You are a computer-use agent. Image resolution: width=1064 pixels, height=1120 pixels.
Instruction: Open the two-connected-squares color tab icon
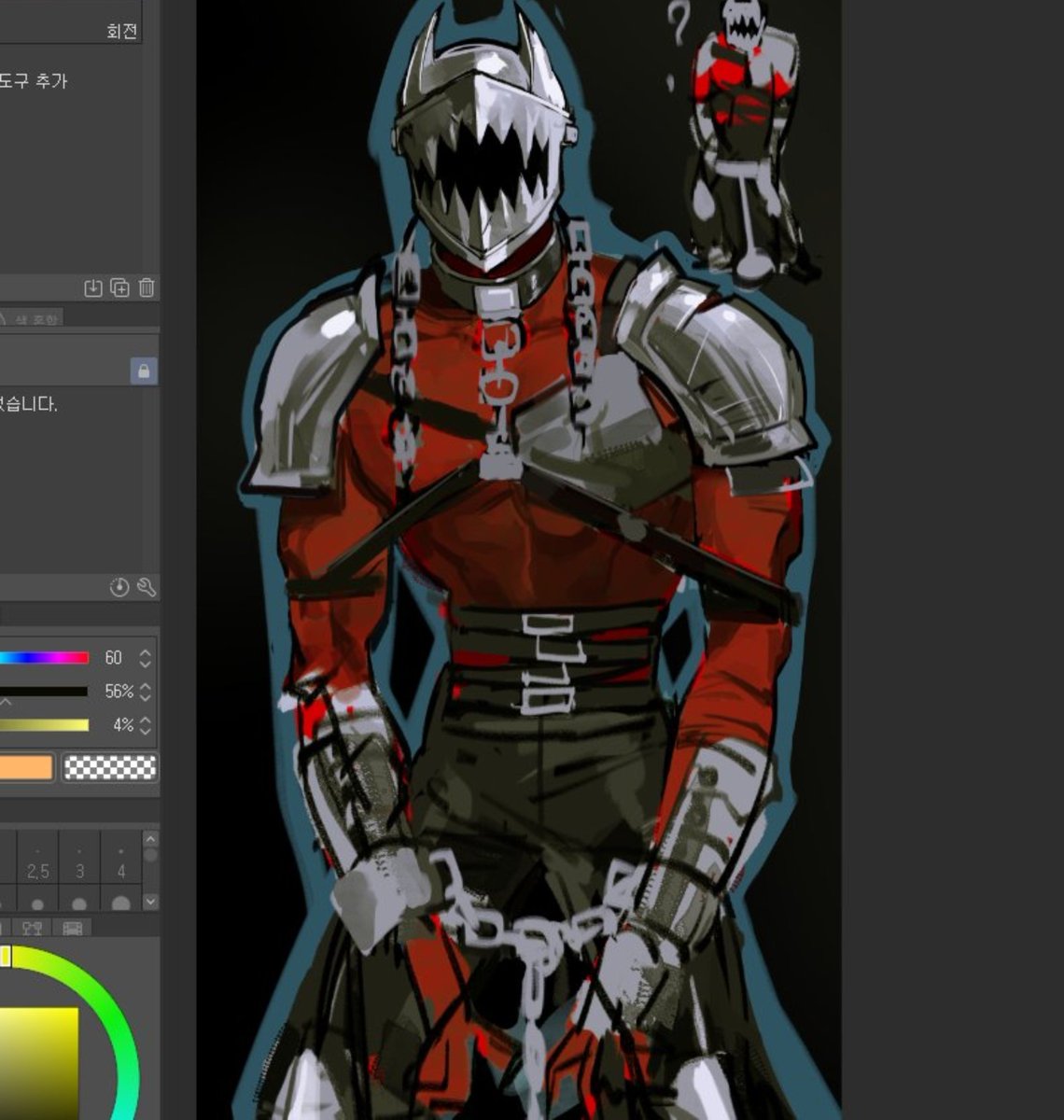click(x=32, y=928)
